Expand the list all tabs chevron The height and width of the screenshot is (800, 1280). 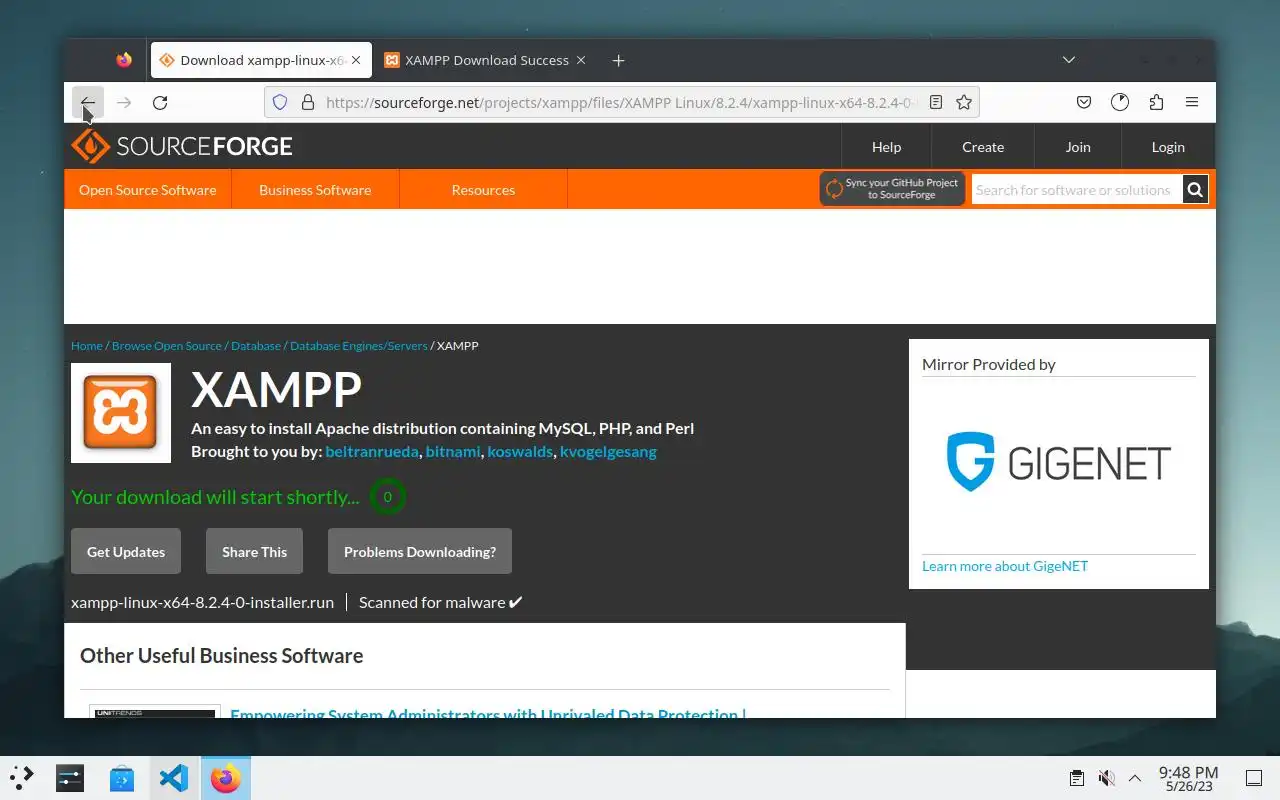(x=1069, y=60)
